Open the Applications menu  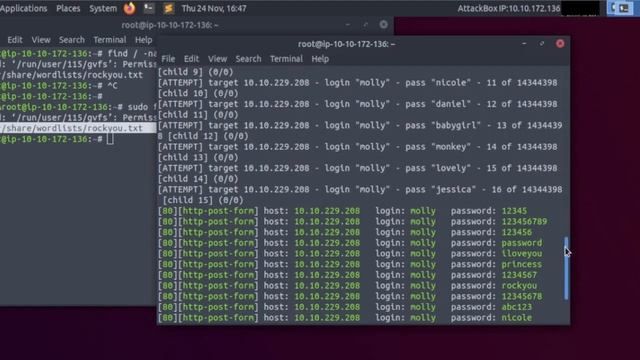tap(24, 8)
